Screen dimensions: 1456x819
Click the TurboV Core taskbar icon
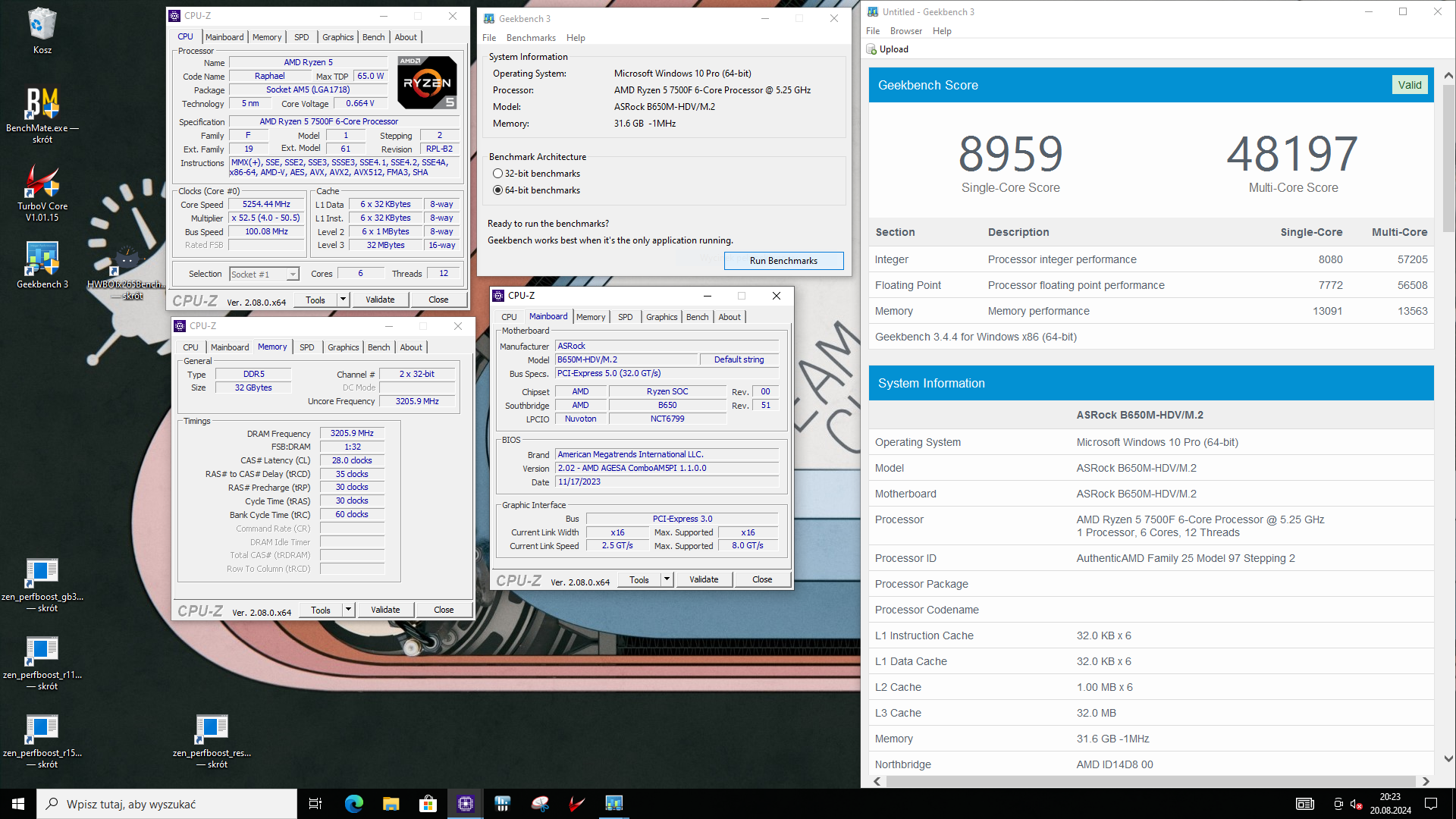tap(576, 804)
